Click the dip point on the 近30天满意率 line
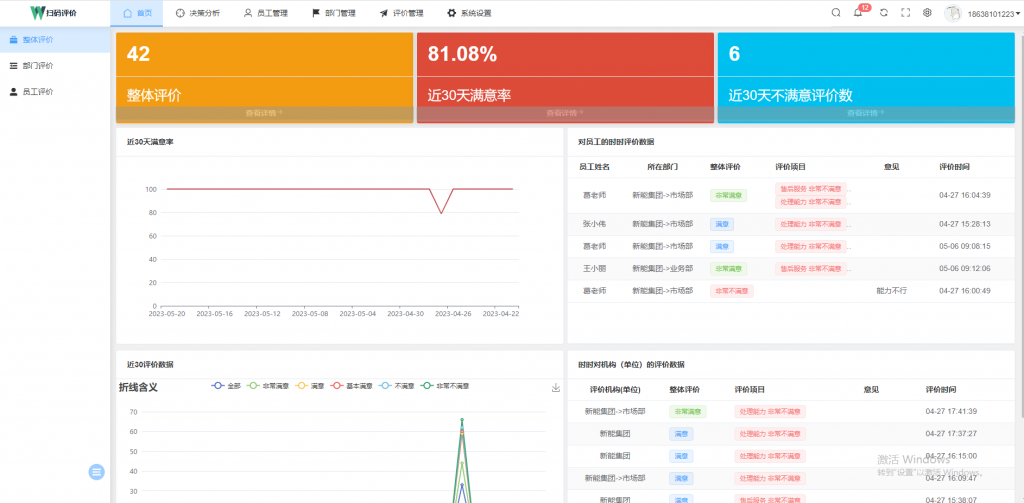 tap(441, 213)
